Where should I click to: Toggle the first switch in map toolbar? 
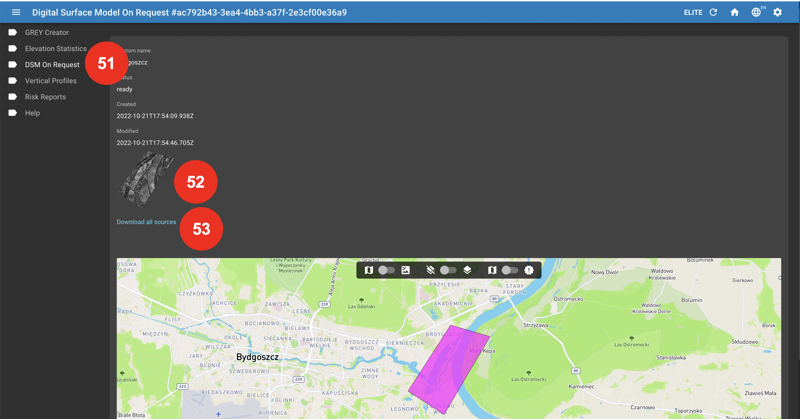[x=386, y=270]
